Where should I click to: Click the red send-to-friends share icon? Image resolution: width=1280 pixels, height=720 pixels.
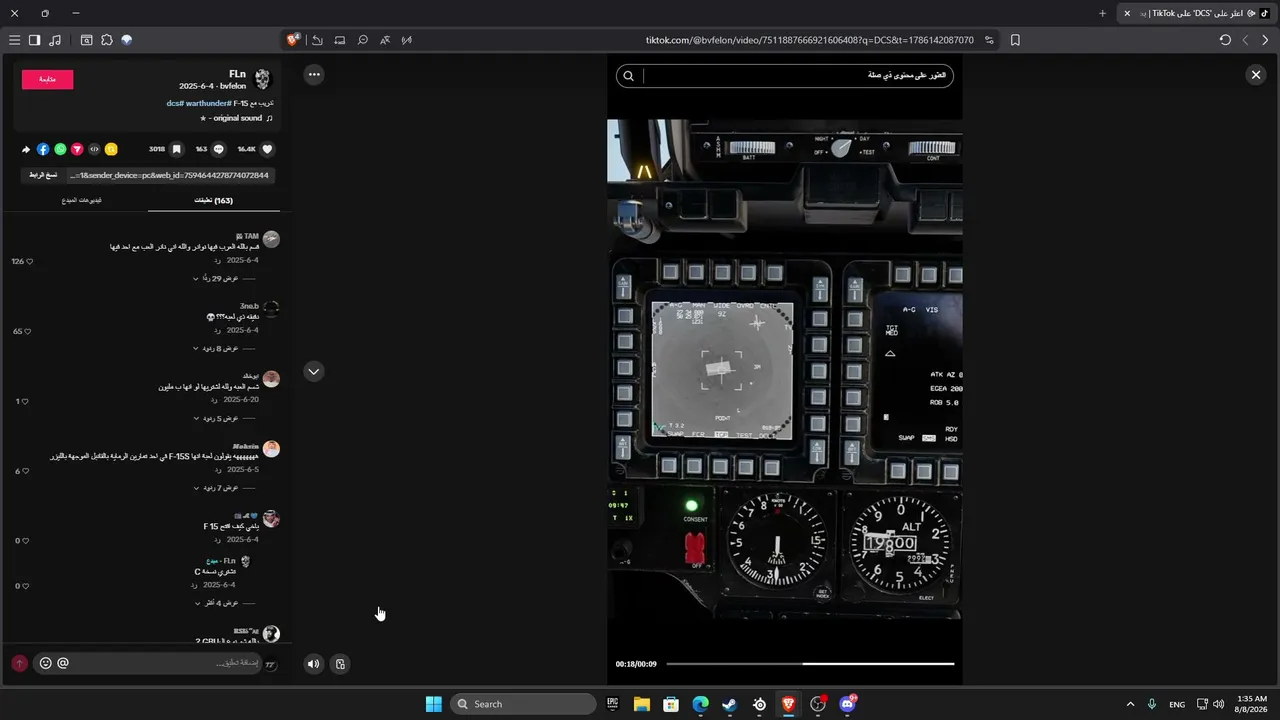pos(77,149)
